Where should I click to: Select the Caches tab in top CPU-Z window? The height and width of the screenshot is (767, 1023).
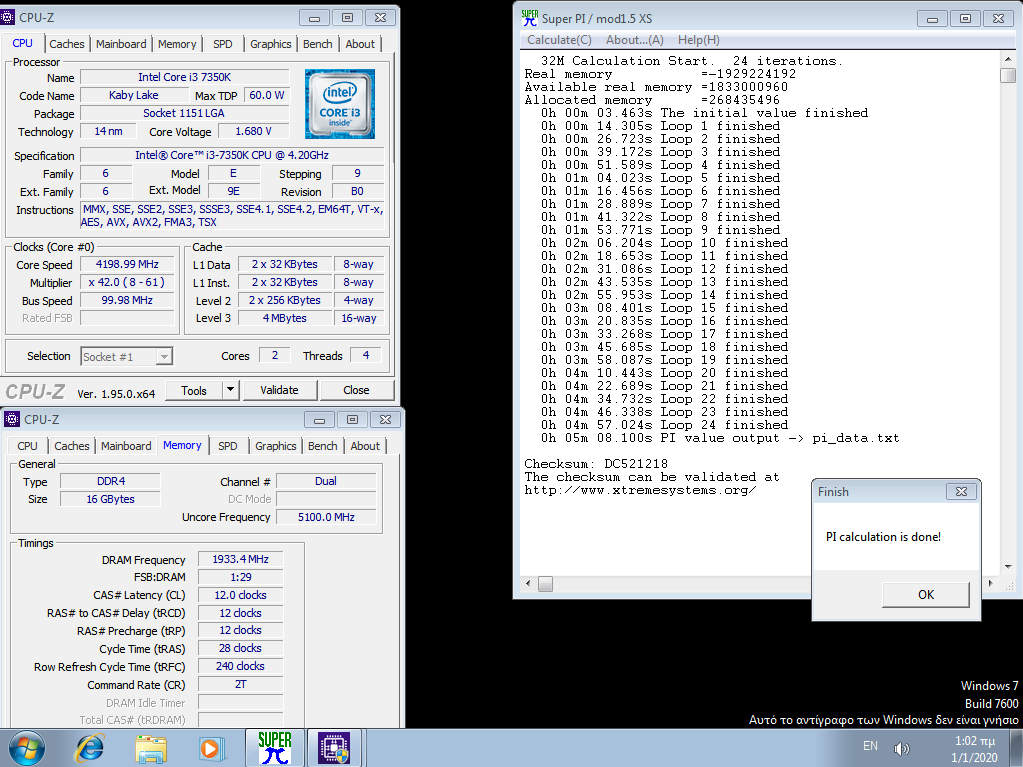pyautogui.click(x=67, y=44)
